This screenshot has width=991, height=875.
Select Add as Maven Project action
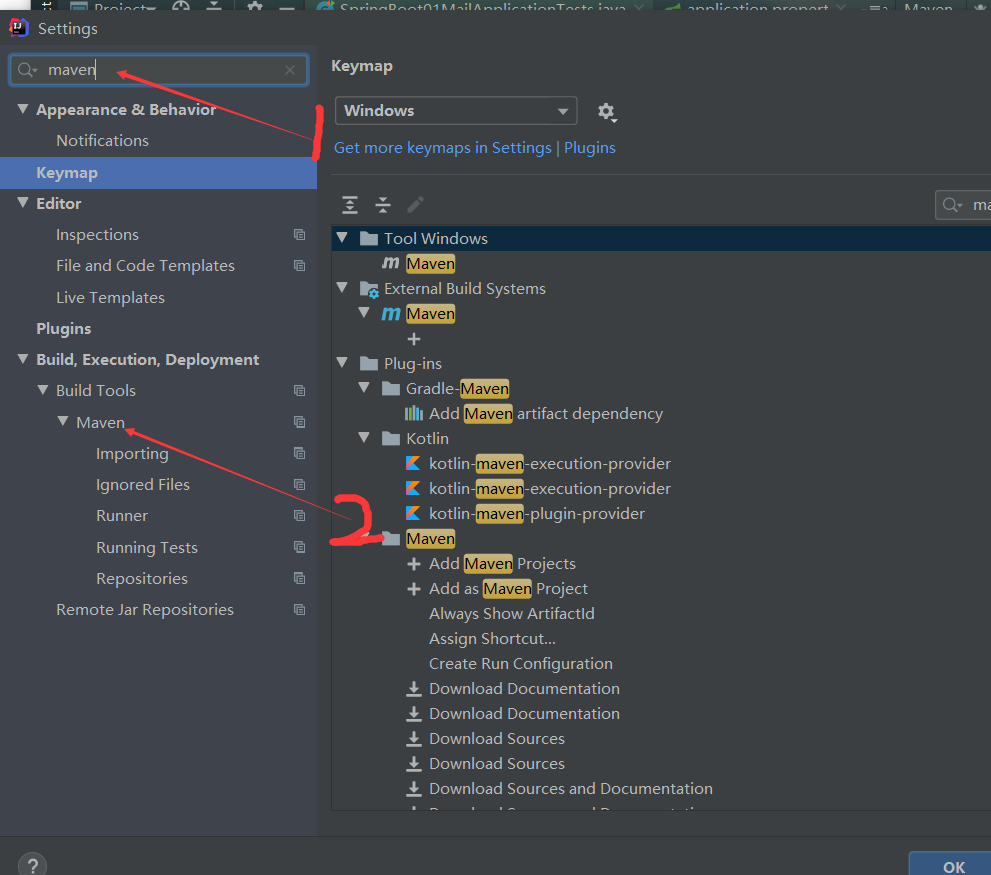(508, 589)
